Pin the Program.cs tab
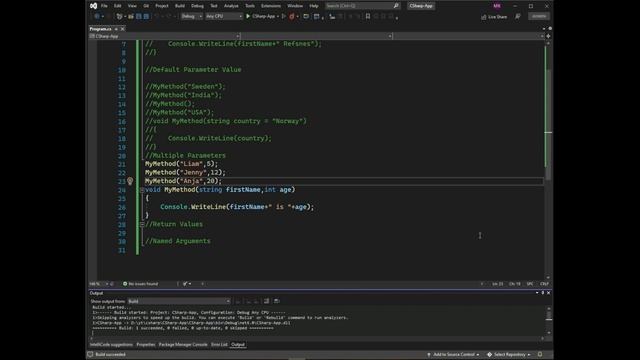 [x=116, y=29]
